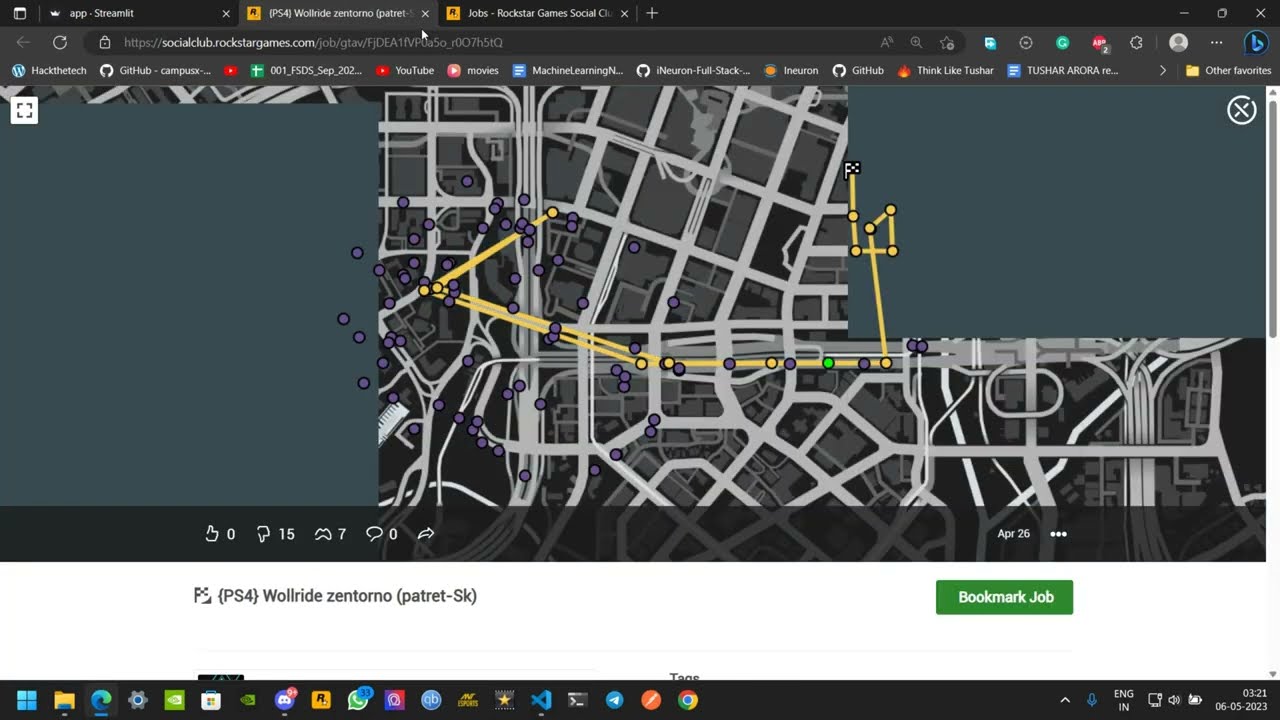Click the Apr 26 date text
Image resolution: width=1280 pixels, height=720 pixels.
point(1013,534)
